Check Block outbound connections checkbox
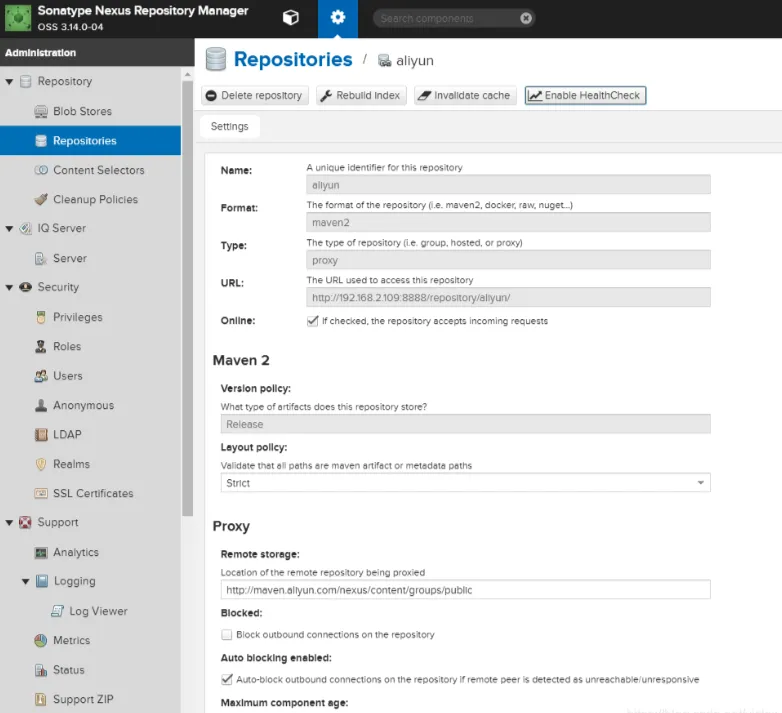 click(227, 635)
